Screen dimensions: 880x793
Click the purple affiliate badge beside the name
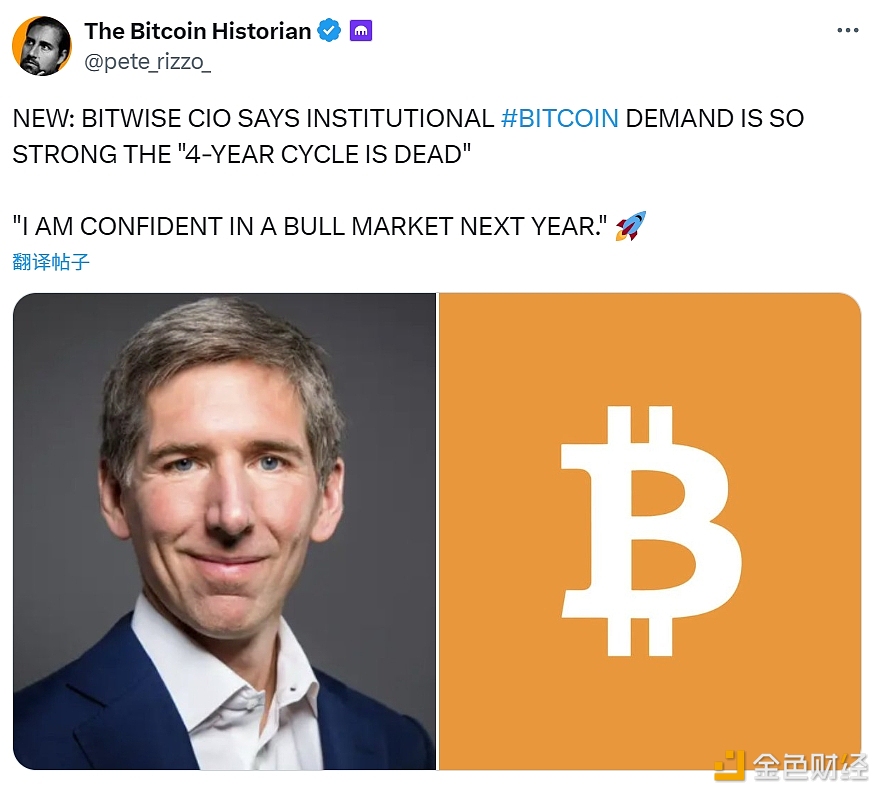coord(361,31)
